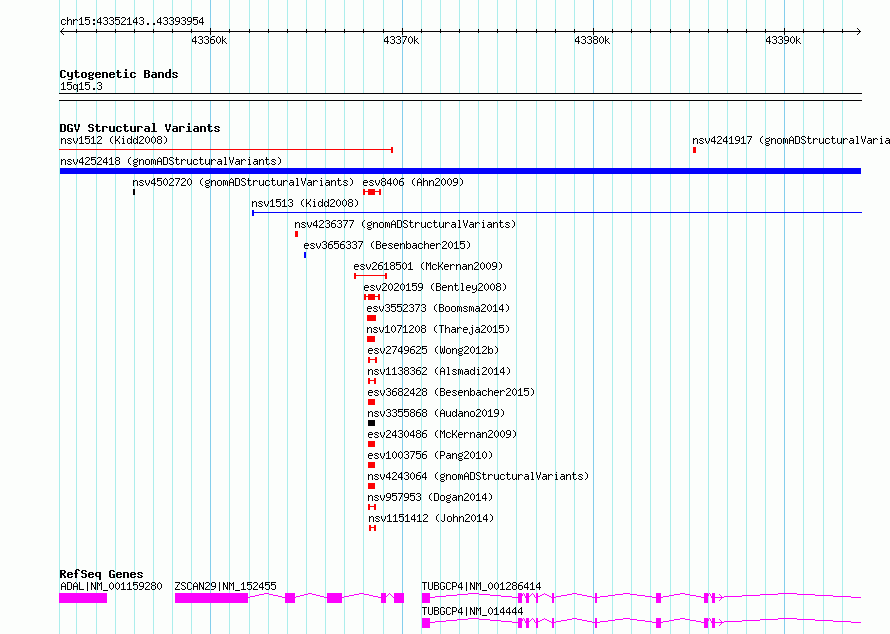The height and width of the screenshot is (634, 890).
Task: Click the red square under nsv4243064
Action: pyautogui.click(x=371, y=486)
